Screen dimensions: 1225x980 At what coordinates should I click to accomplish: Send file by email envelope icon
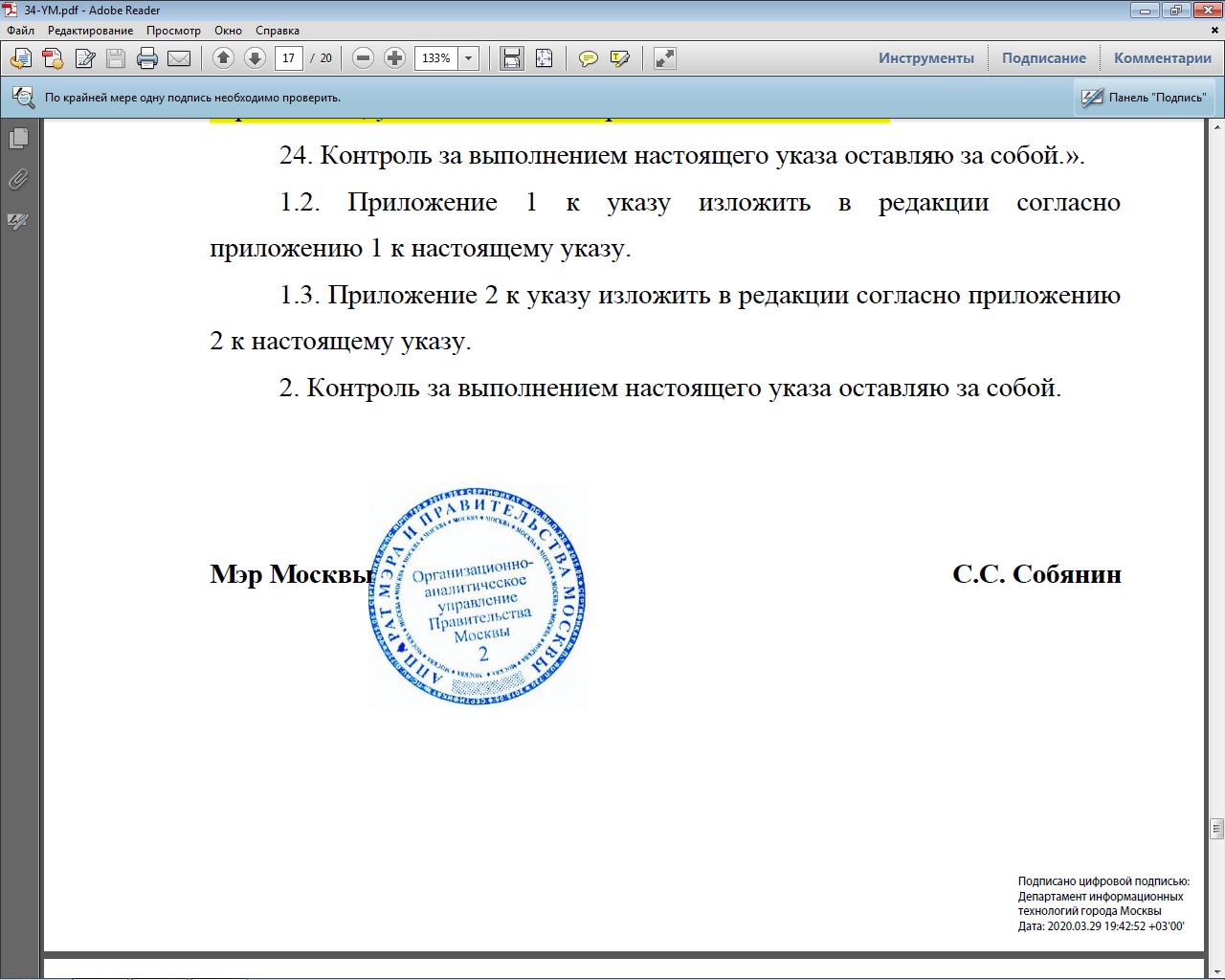tap(179, 58)
